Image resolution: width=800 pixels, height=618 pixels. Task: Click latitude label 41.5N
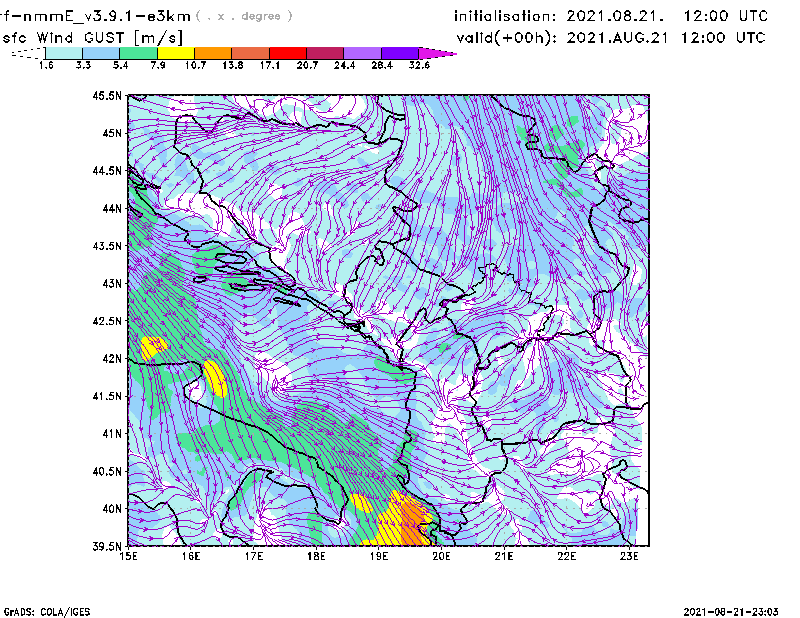[x=107, y=396]
